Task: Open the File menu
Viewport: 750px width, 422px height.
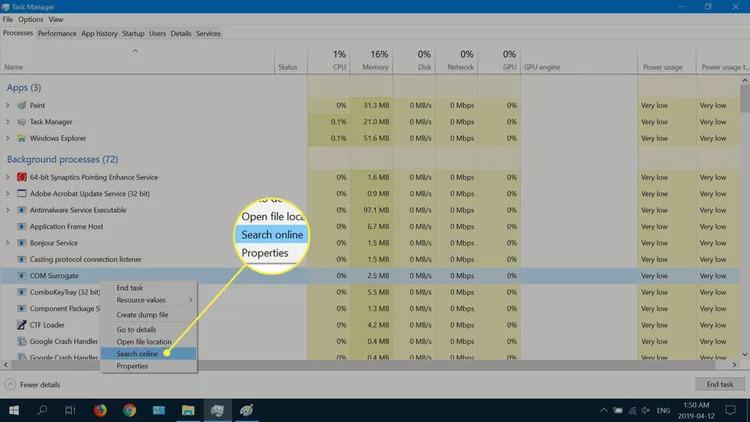Action: click(x=8, y=20)
